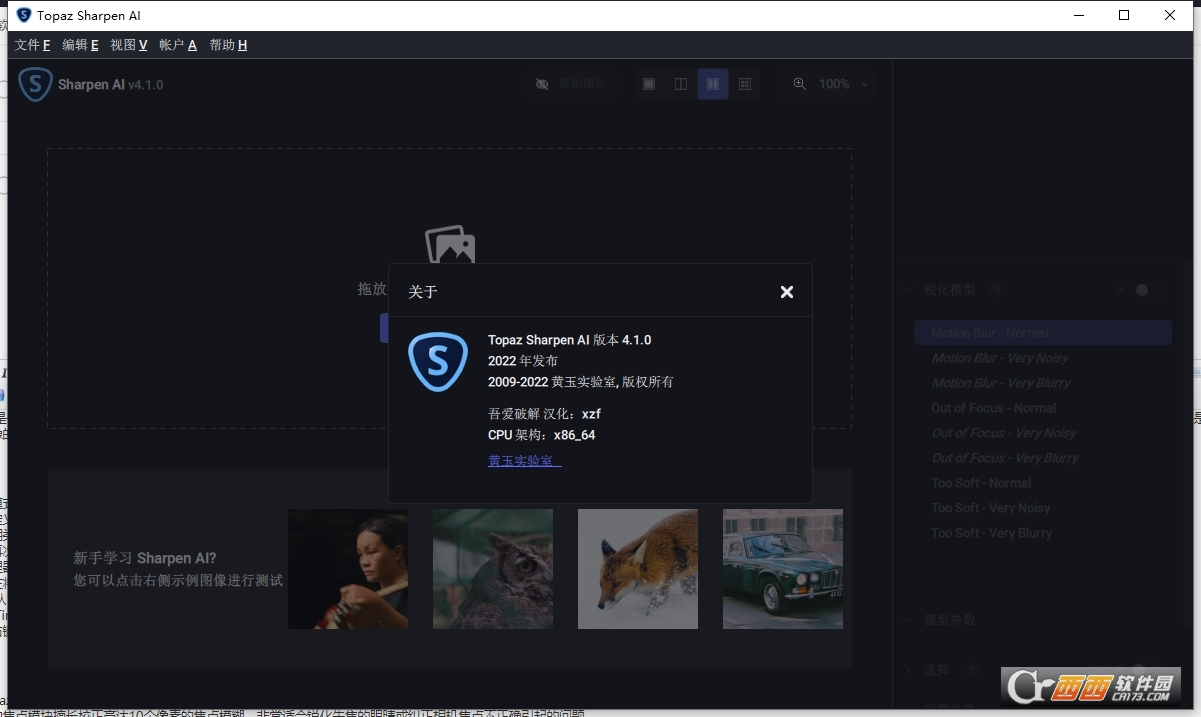Collapse the 模型参数 section chevron

907,620
